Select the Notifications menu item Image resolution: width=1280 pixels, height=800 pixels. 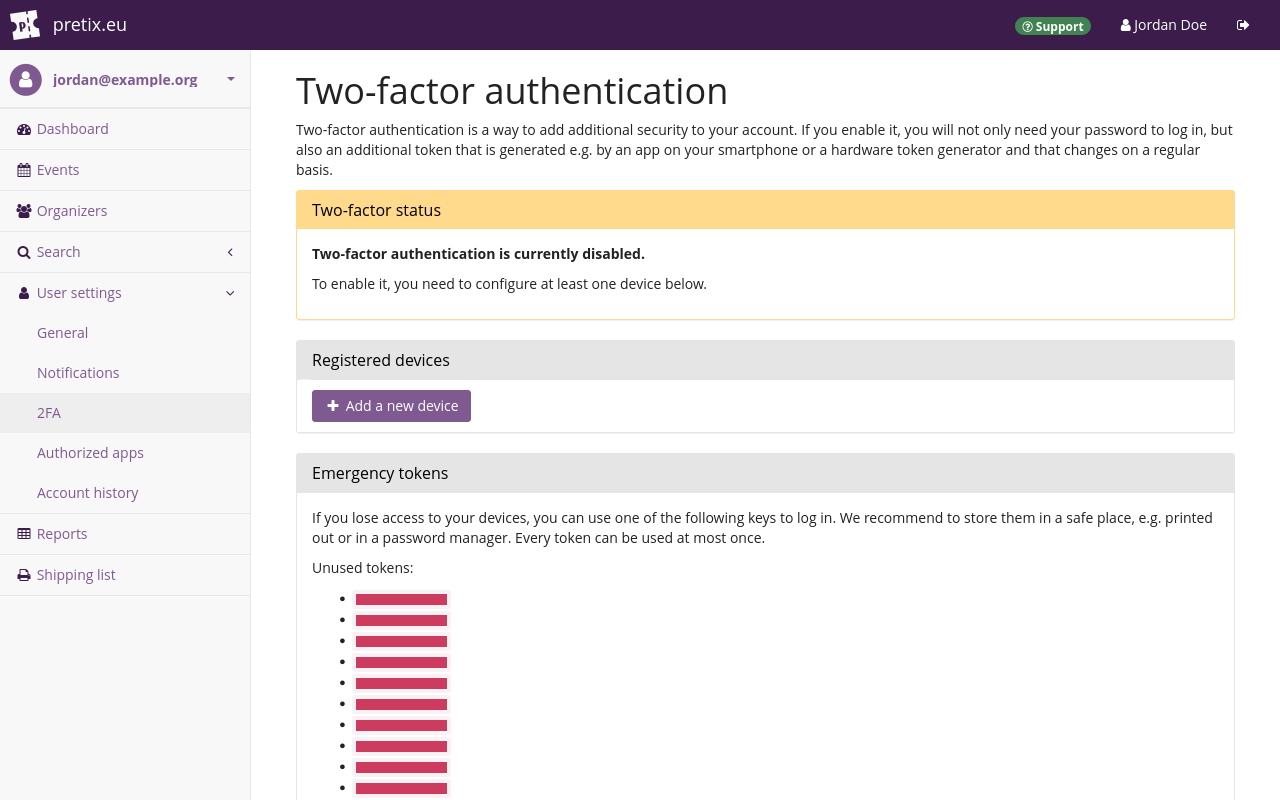click(78, 372)
